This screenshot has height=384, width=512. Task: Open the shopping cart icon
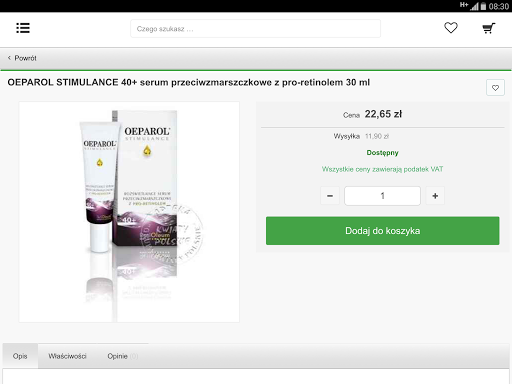coord(489,28)
